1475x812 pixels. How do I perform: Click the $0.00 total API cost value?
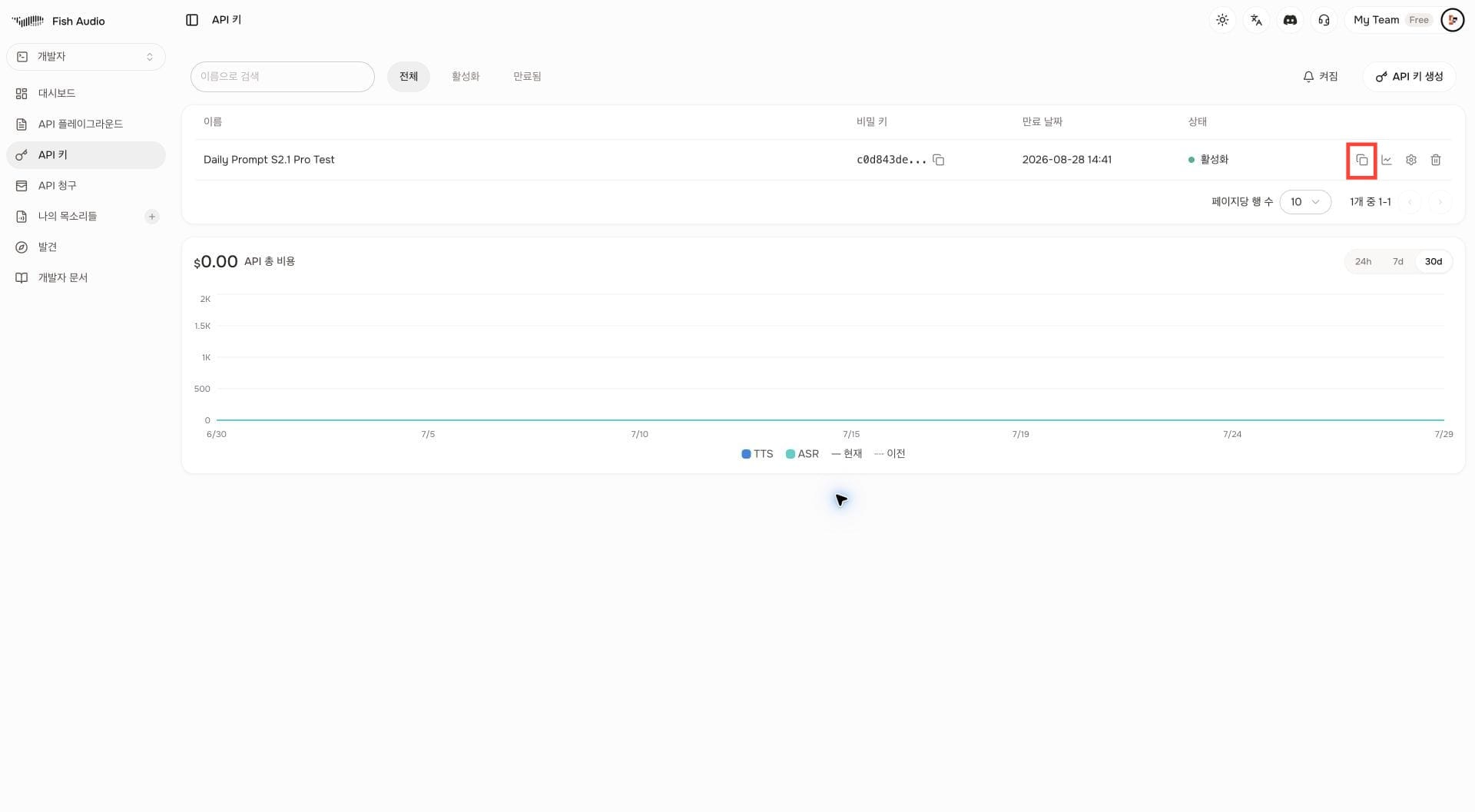click(x=216, y=262)
